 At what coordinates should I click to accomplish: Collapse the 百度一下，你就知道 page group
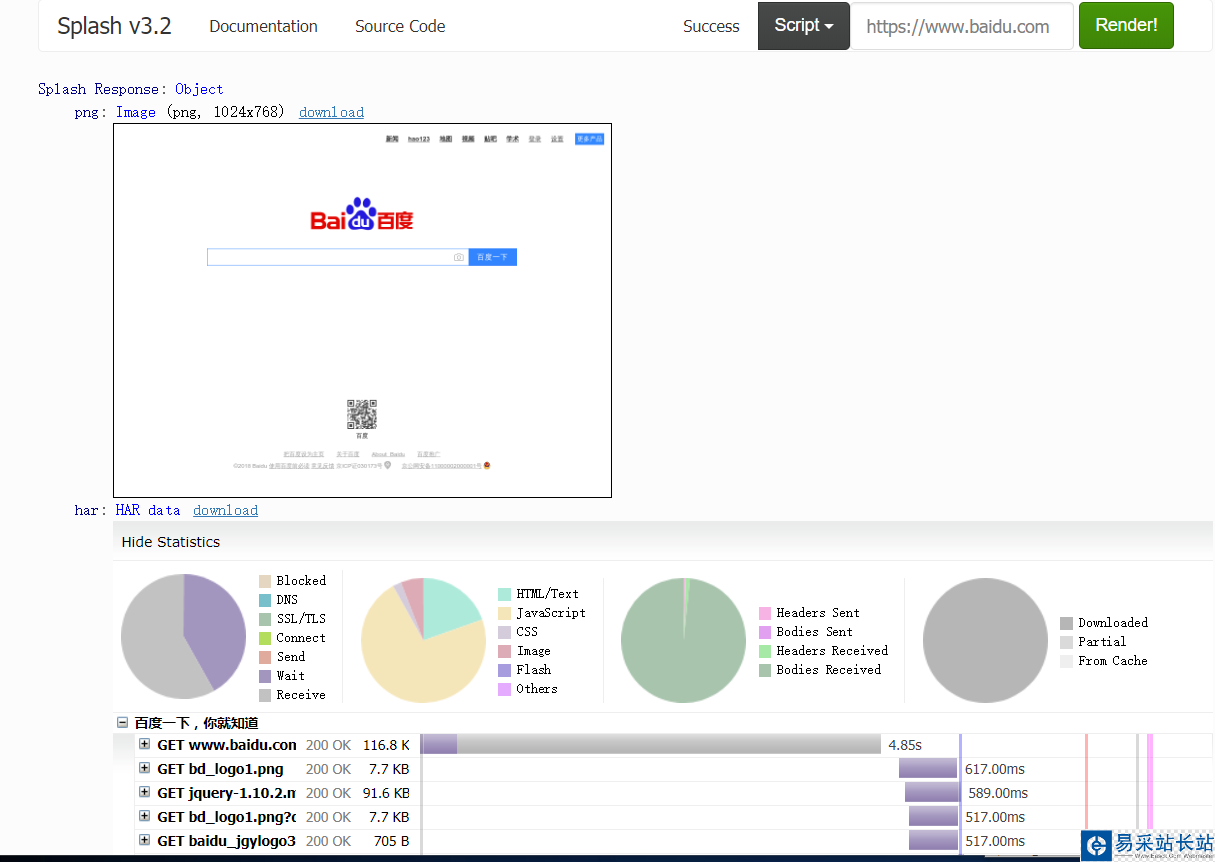click(122, 722)
